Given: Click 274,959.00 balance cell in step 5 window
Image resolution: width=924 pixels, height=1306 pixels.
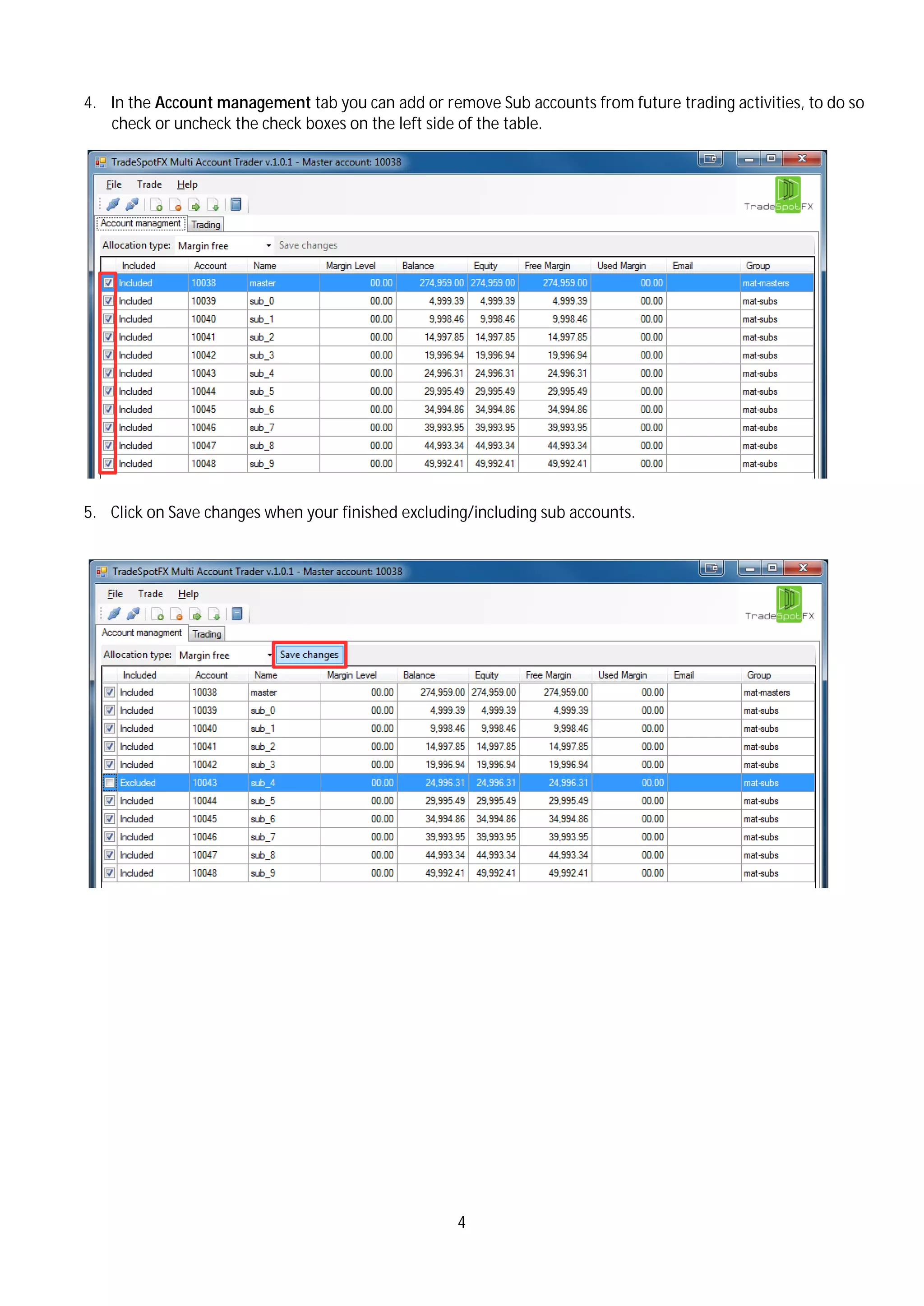Looking at the screenshot, I should coord(433,692).
